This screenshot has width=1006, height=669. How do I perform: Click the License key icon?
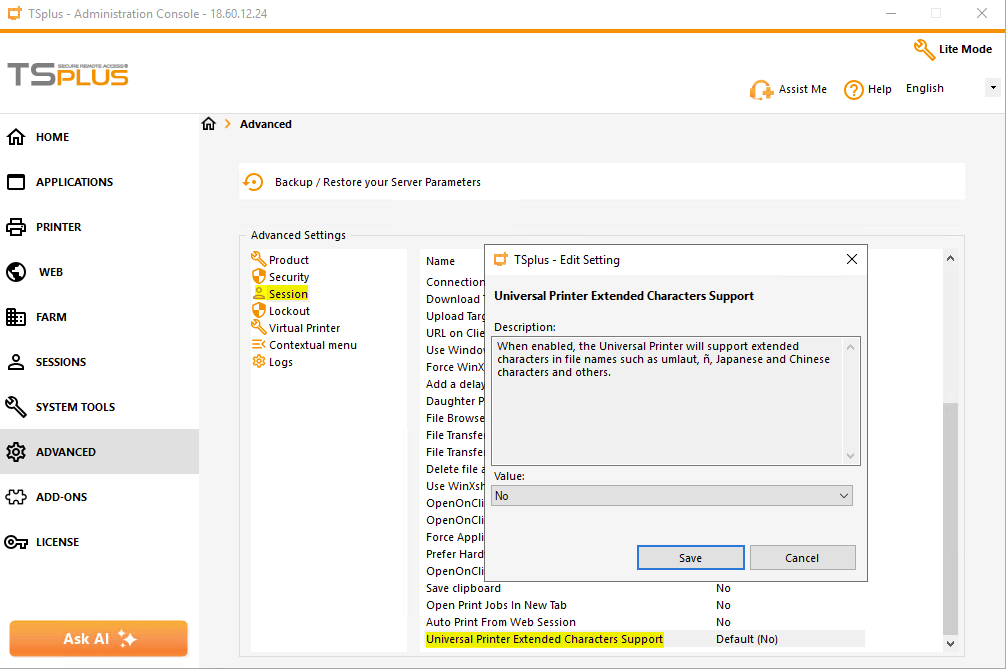pyautogui.click(x=16, y=542)
